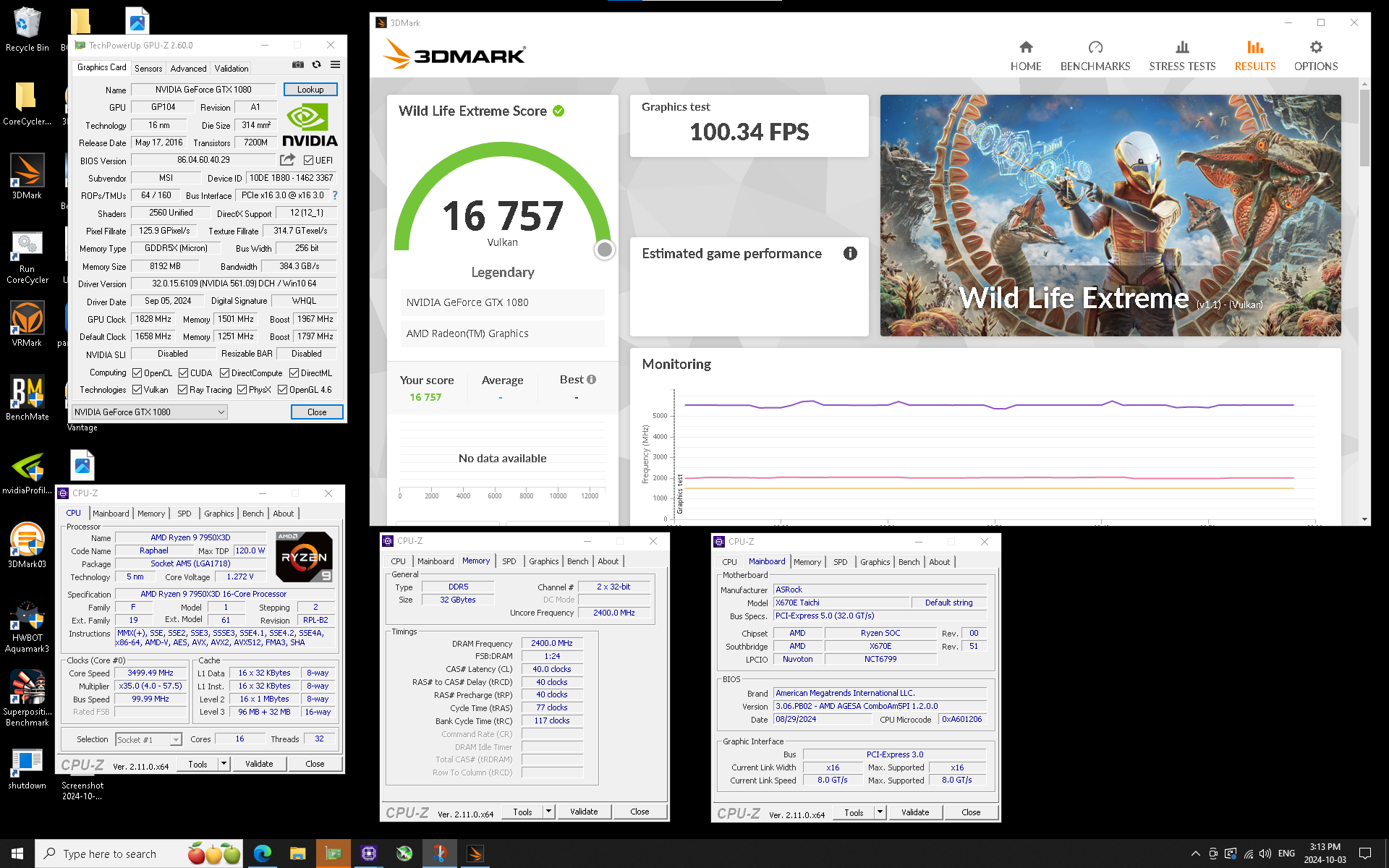Screen dimensions: 1389x868
Task: Click Close in CPU-Z Mainboard window
Action: [x=971, y=812]
